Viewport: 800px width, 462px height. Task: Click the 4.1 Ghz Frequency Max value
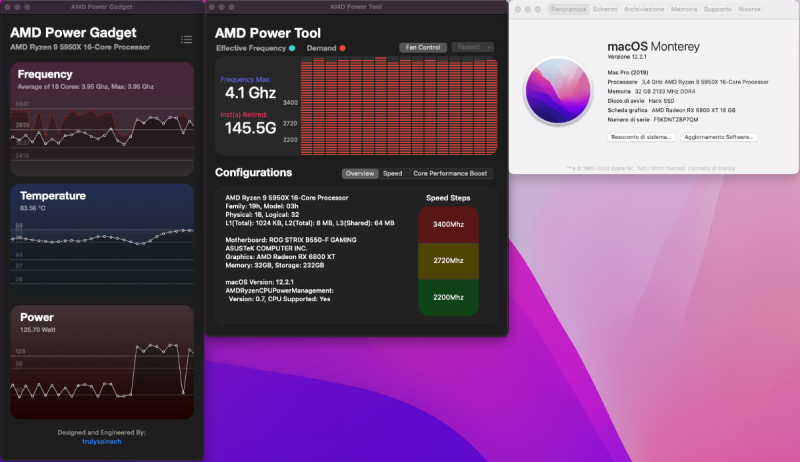pyautogui.click(x=251, y=93)
